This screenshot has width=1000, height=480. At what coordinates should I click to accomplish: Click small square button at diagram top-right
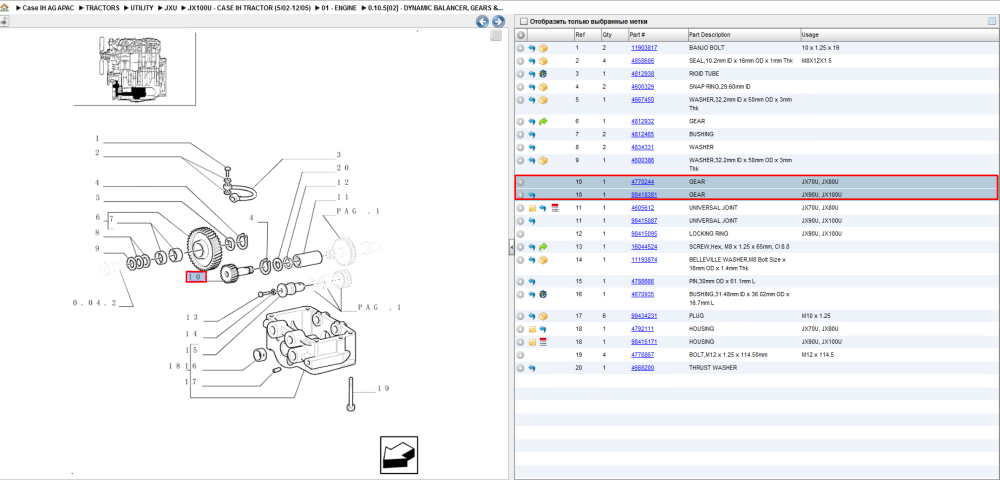click(496, 36)
